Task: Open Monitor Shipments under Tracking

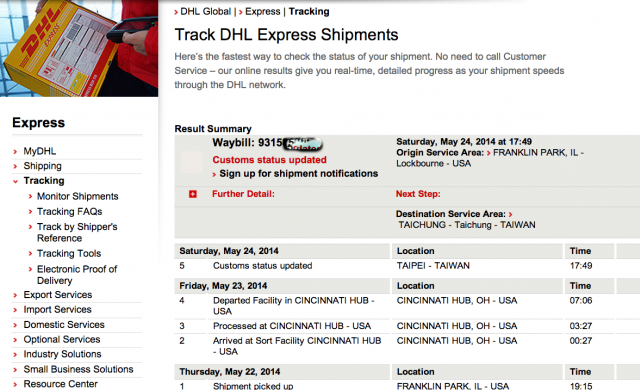Action: click(x=78, y=196)
